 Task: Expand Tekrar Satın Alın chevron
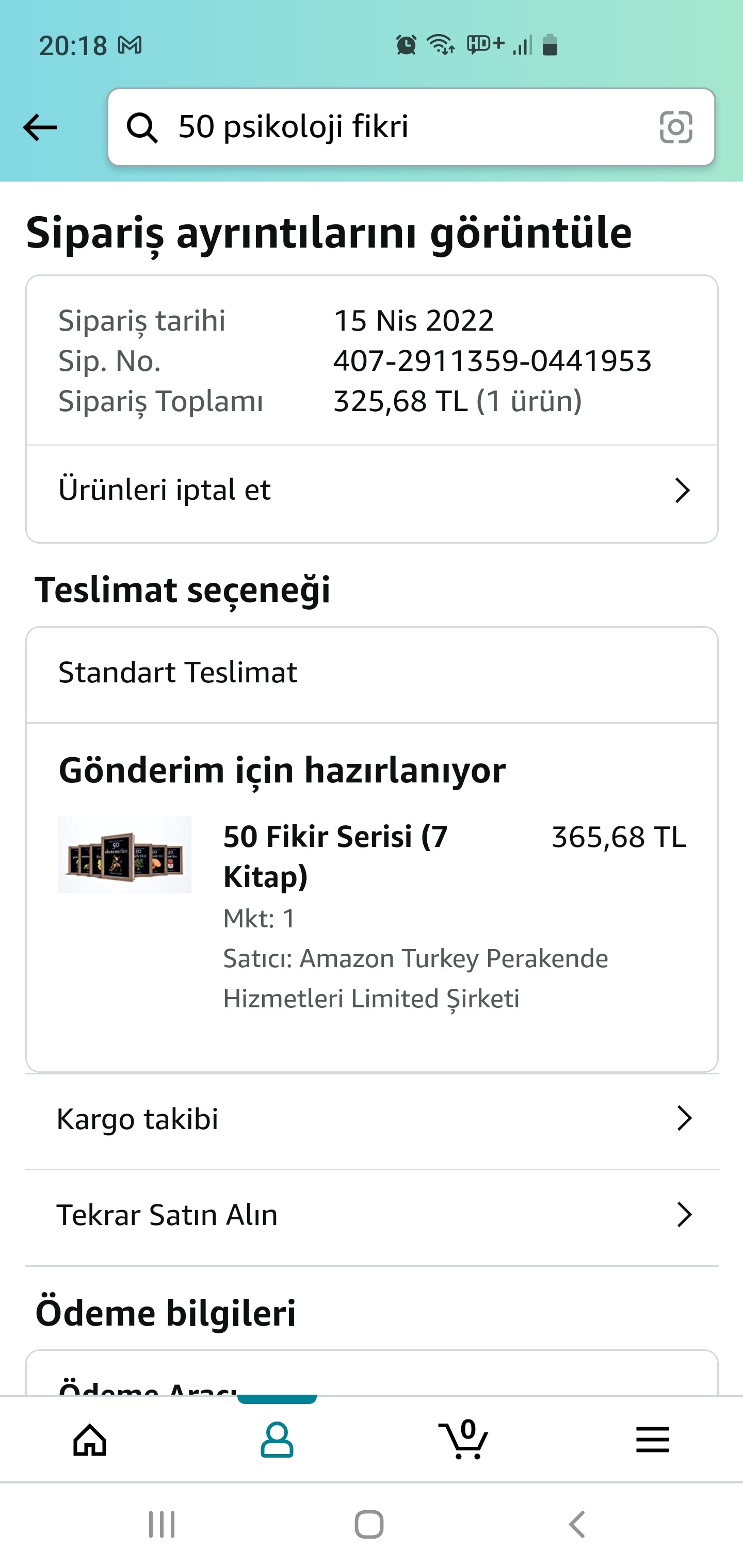click(685, 1215)
